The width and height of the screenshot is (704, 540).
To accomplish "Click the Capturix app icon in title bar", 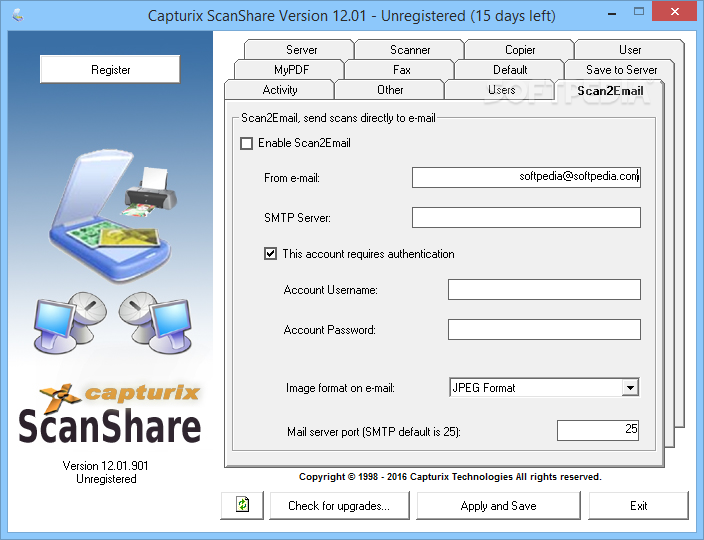I will pyautogui.click(x=18, y=16).
